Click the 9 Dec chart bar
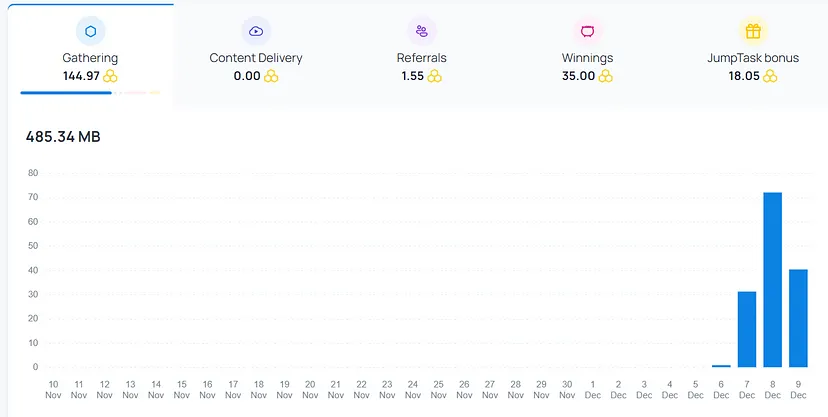The width and height of the screenshot is (828, 417). (x=798, y=318)
